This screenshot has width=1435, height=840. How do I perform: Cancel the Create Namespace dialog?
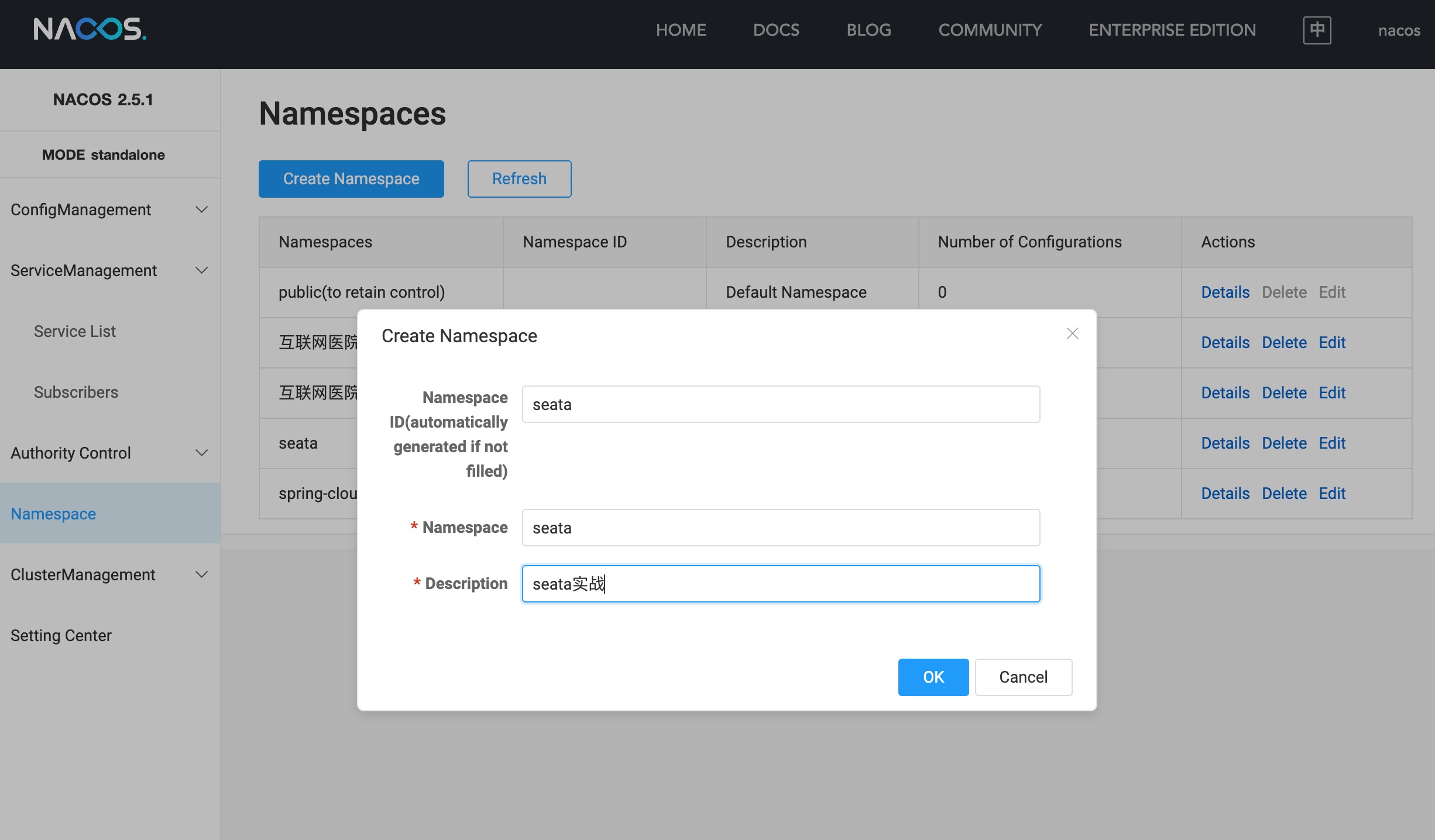(x=1024, y=677)
